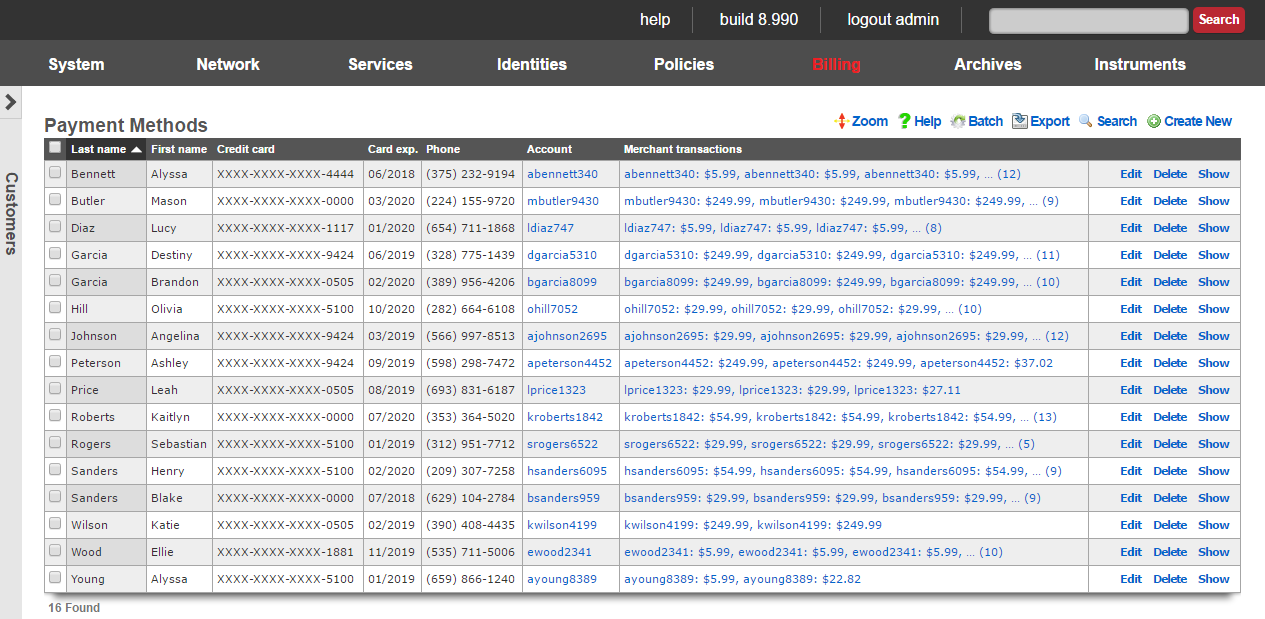Viewport: 1265px width, 619px height.
Task: Sort by Last name column header
Action: pyautogui.click(x=99, y=149)
